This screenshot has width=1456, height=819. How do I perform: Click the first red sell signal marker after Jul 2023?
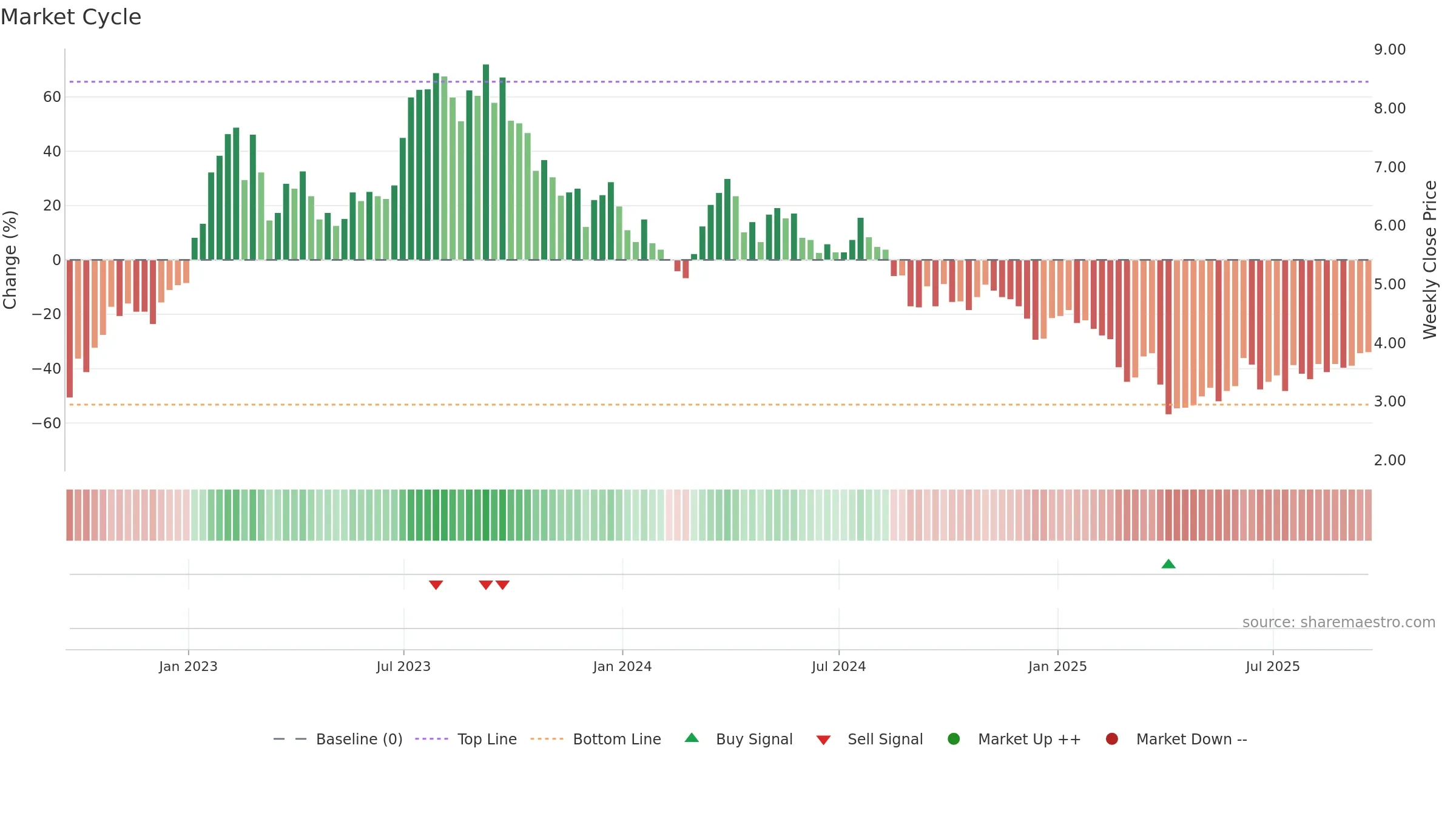point(436,585)
